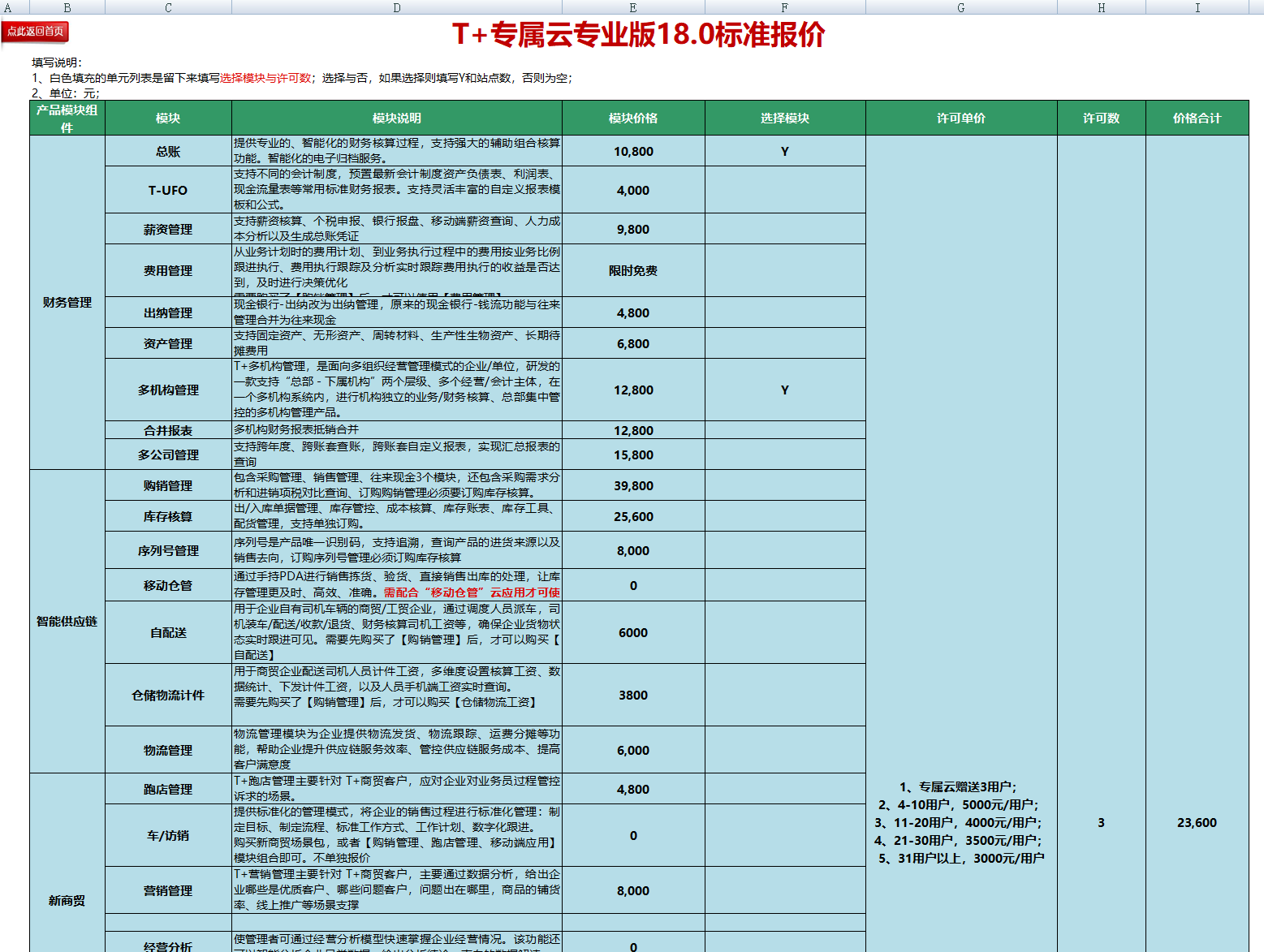Click the 模块说明 header cell
1264x952 pixels.
click(397, 118)
